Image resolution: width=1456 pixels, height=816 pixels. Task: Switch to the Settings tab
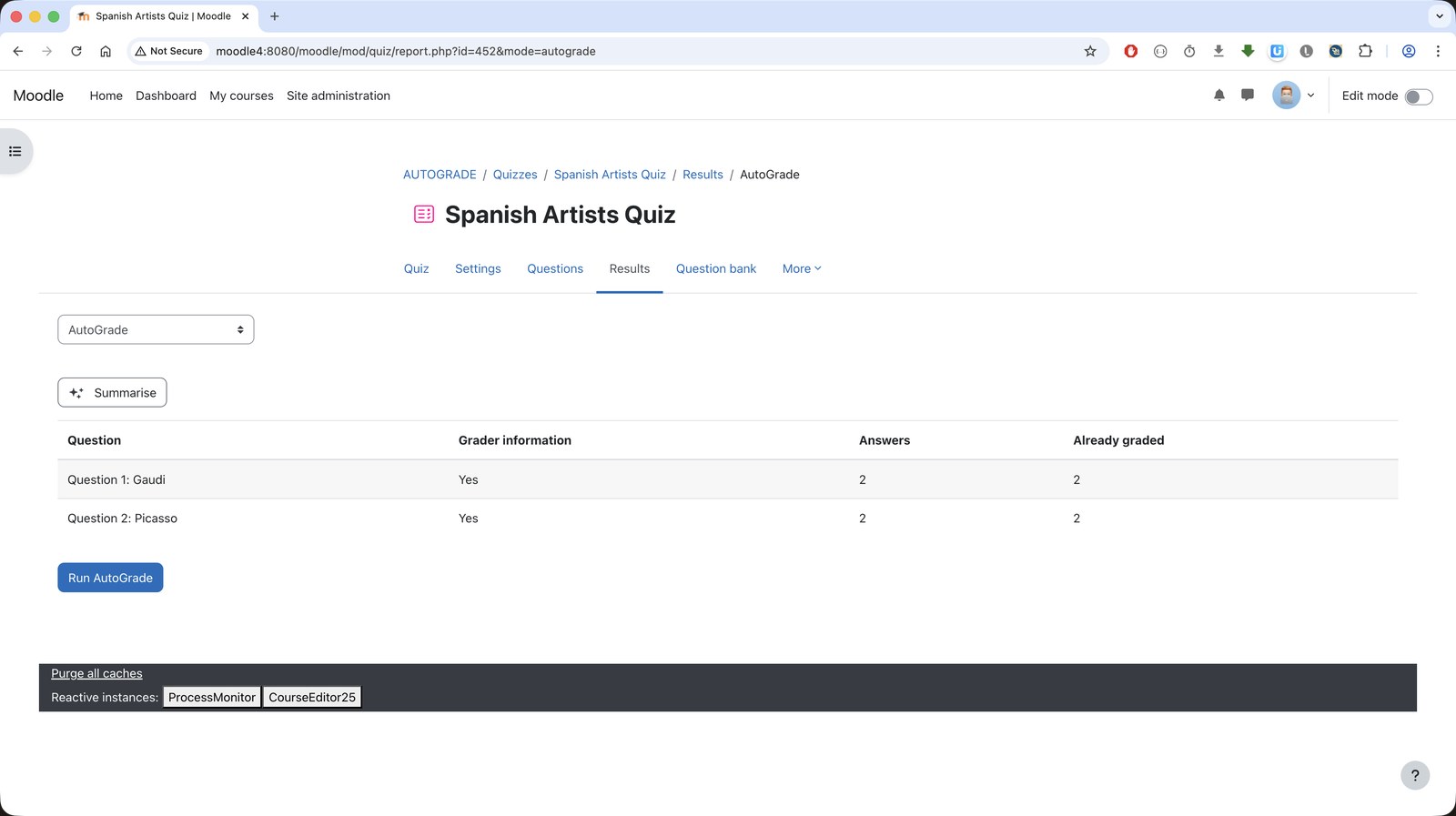[x=478, y=268]
